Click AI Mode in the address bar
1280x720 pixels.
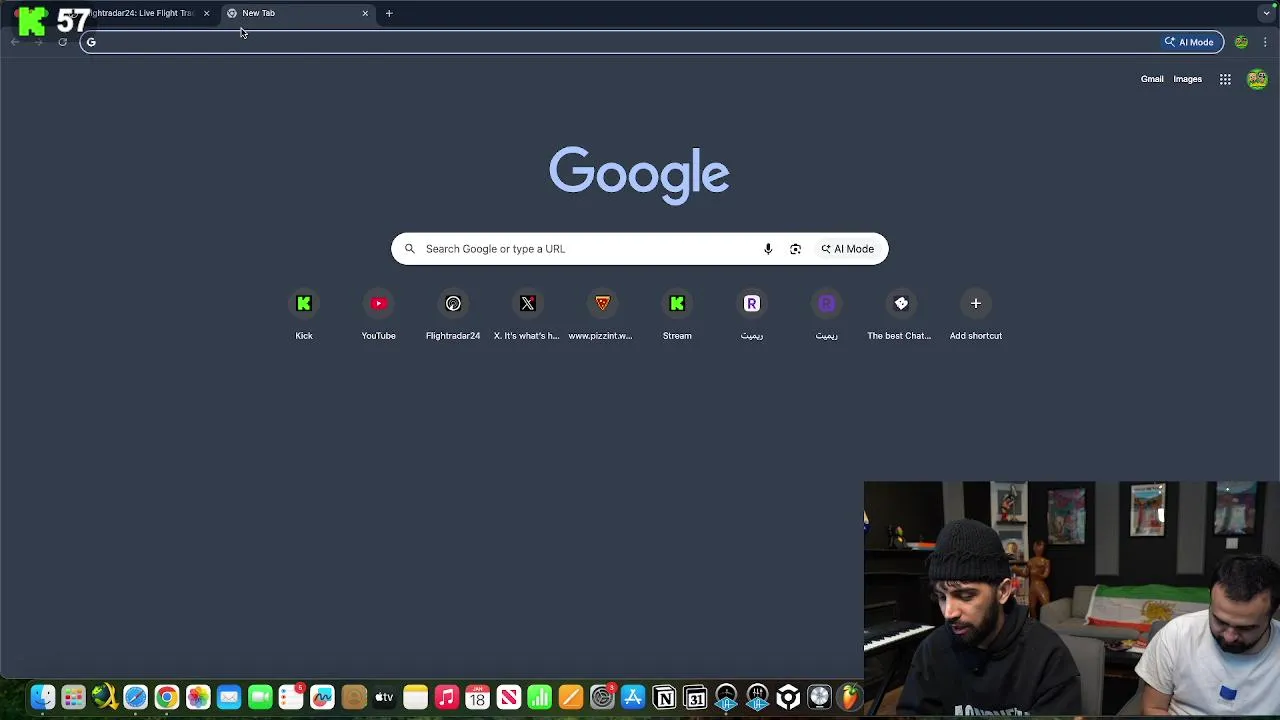click(1189, 42)
